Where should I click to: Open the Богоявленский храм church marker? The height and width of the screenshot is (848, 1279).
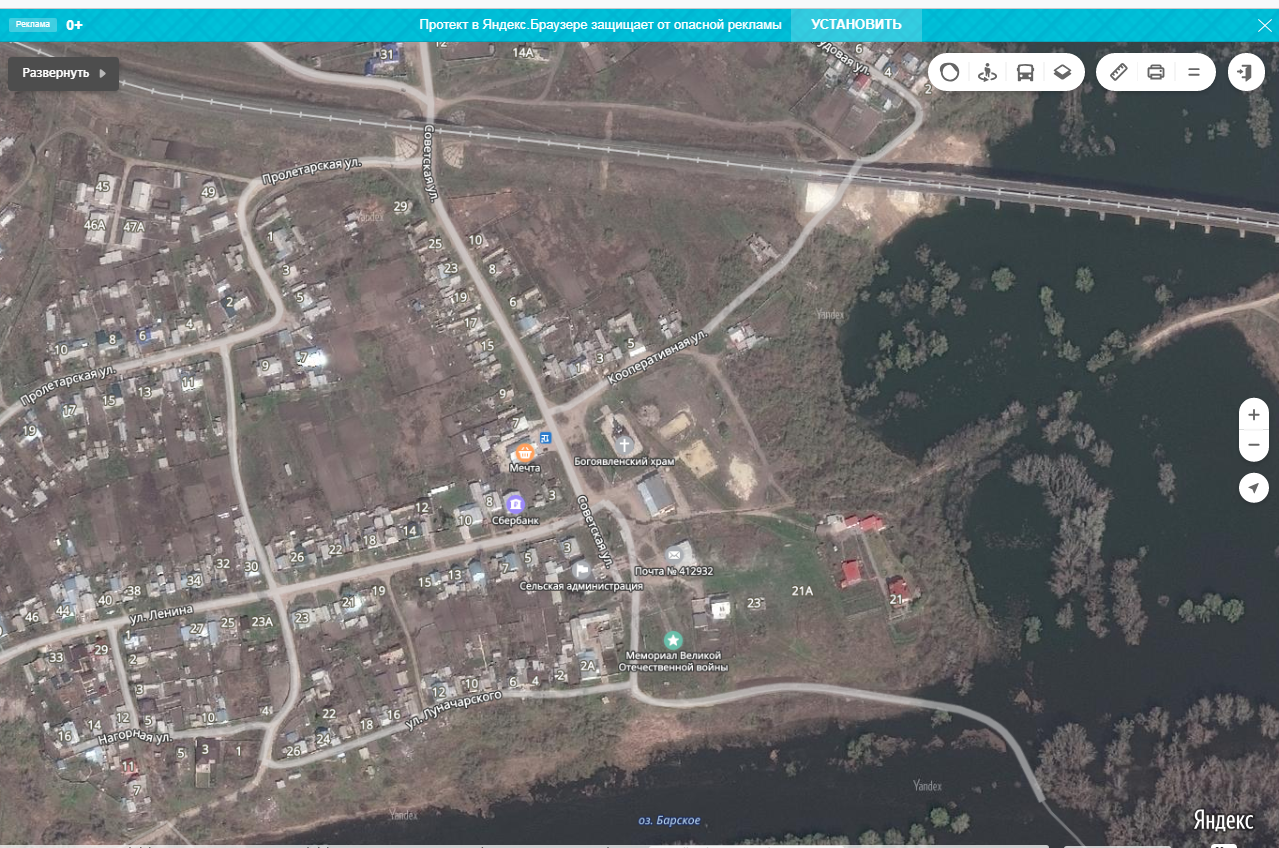[624, 444]
